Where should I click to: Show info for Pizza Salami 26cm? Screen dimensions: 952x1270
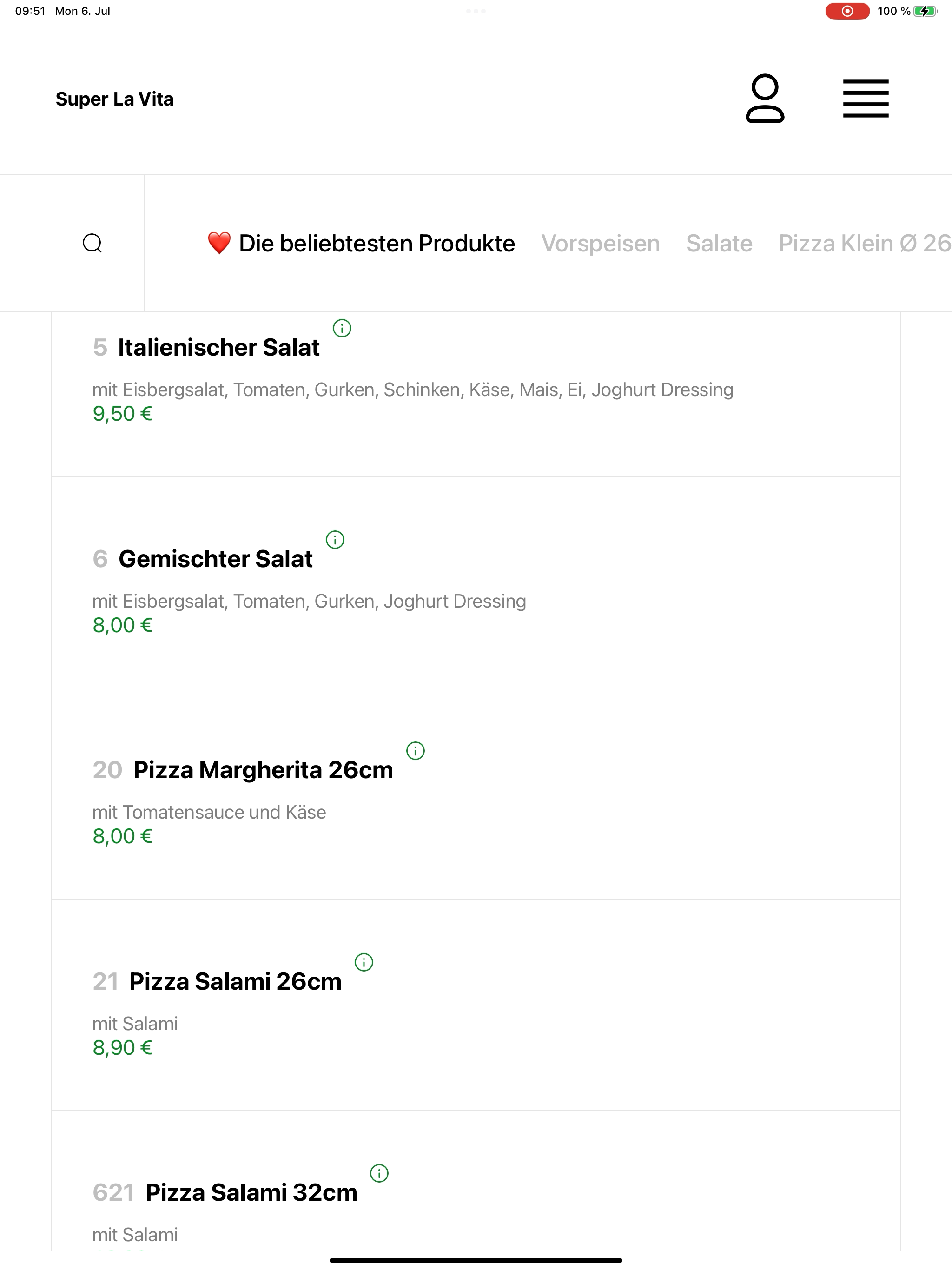pos(364,962)
